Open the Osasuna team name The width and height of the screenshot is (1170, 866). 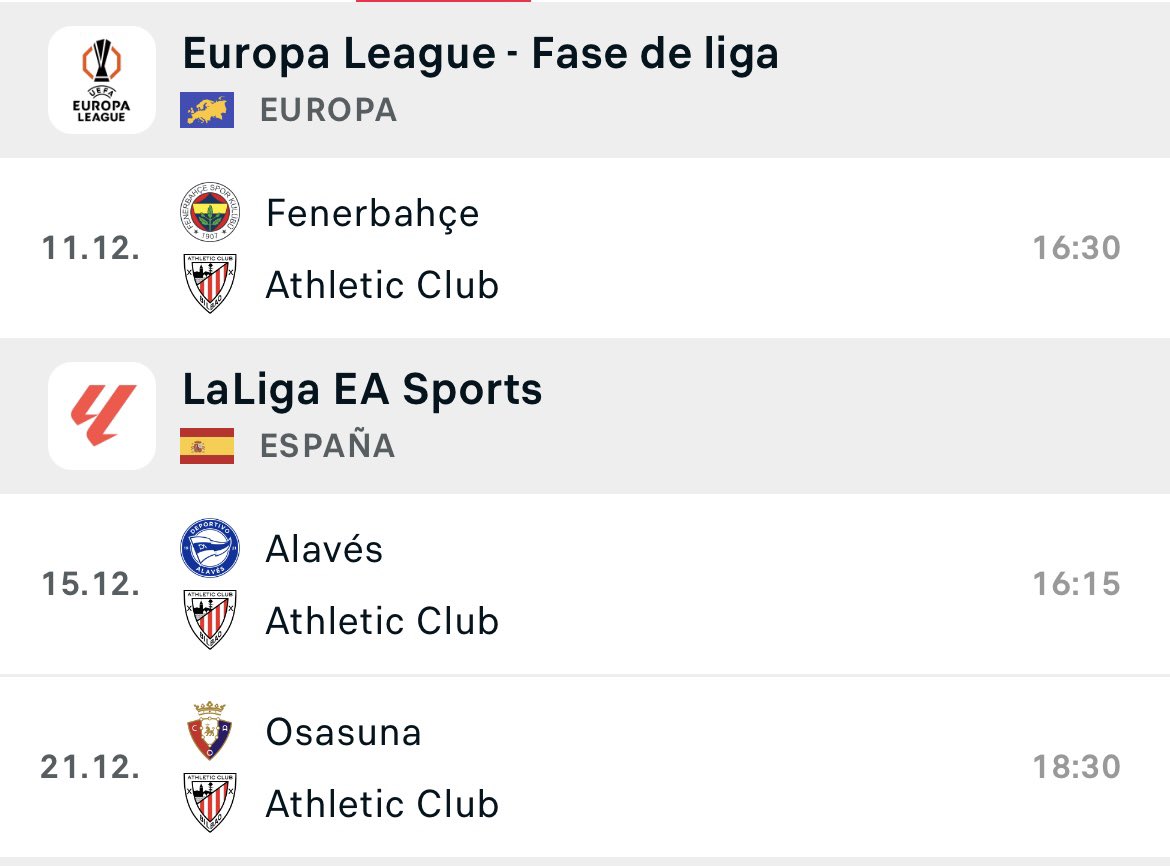tap(344, 732)
